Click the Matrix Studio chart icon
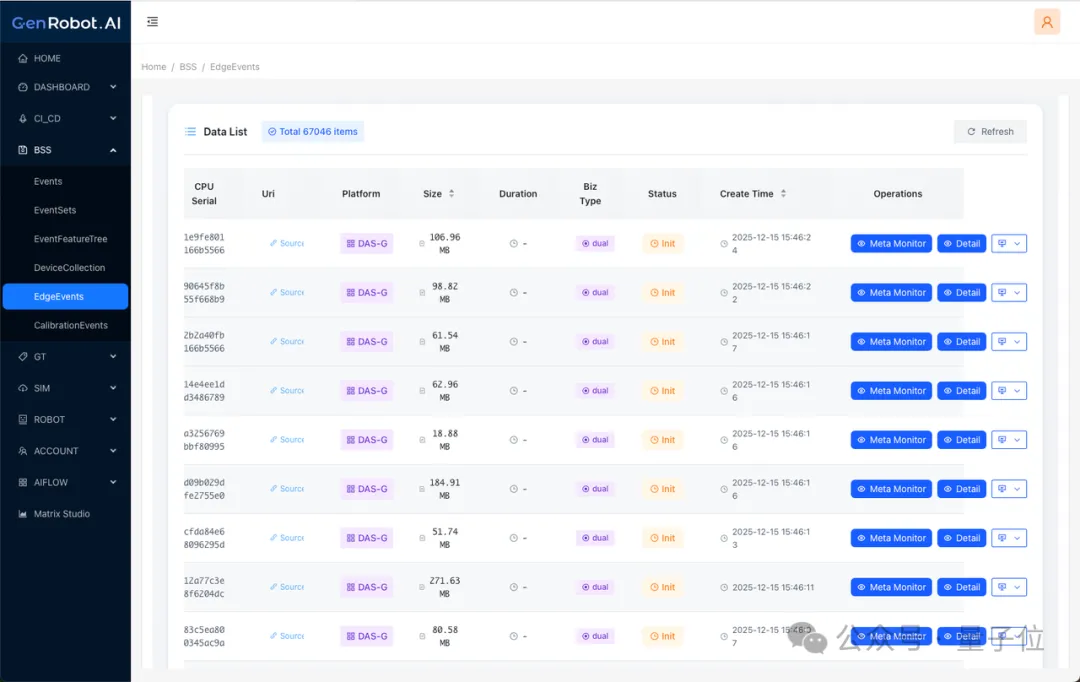The height and width of the screenshot is (682, 1080). pos(23,514)
